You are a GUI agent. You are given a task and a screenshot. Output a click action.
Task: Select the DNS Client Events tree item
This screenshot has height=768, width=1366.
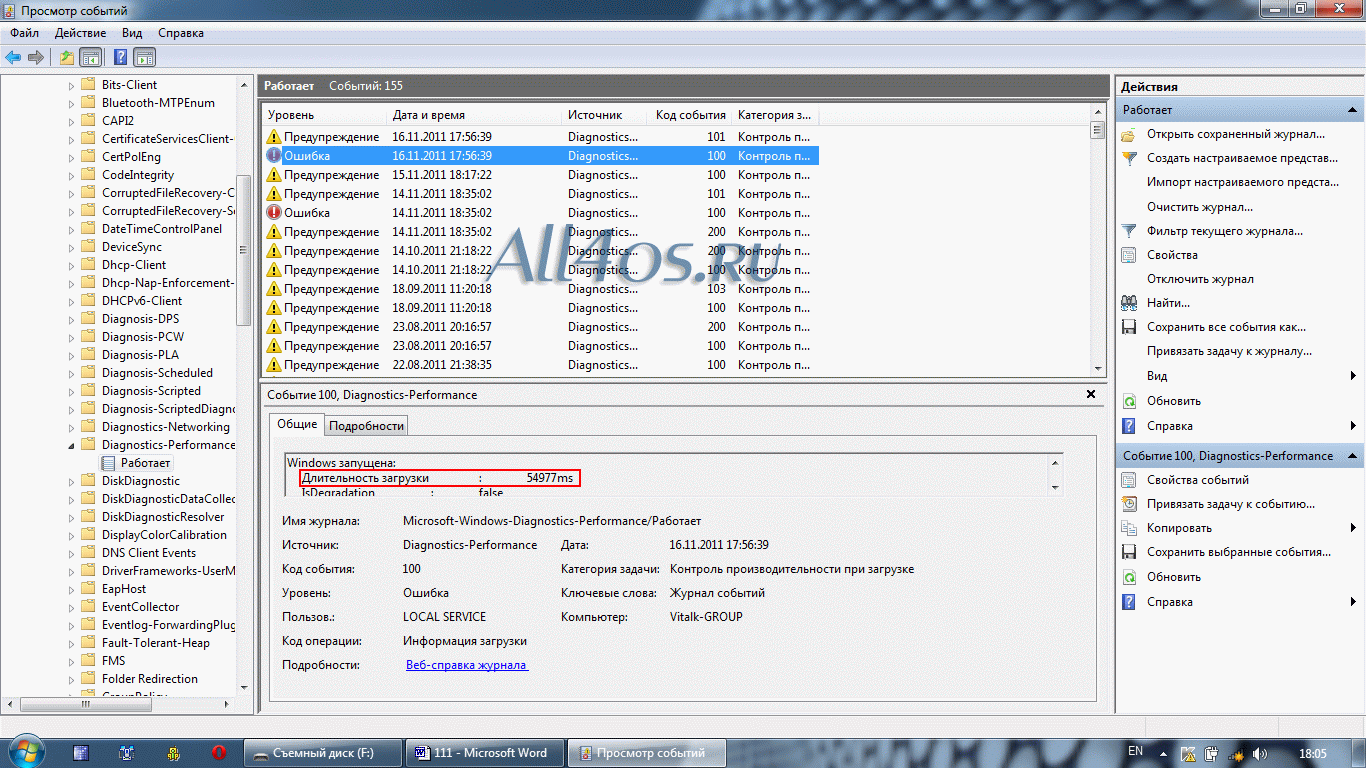(149, 553)
